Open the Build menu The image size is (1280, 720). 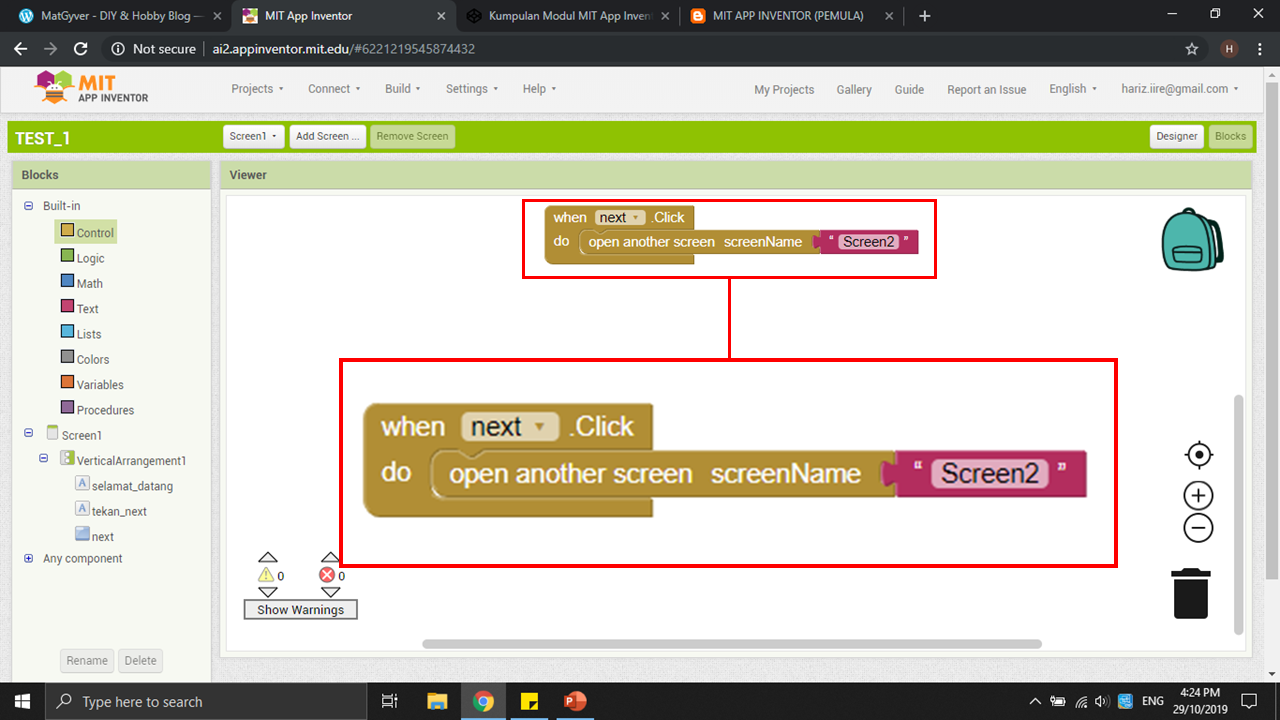pos(402,89)
